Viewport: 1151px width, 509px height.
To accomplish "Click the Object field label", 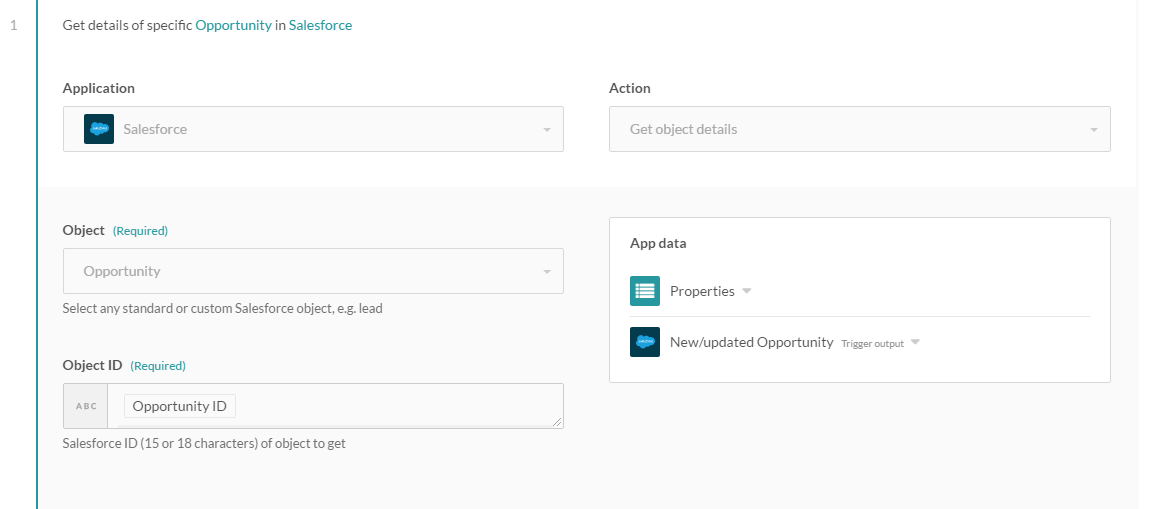I will tap(84, 230).
